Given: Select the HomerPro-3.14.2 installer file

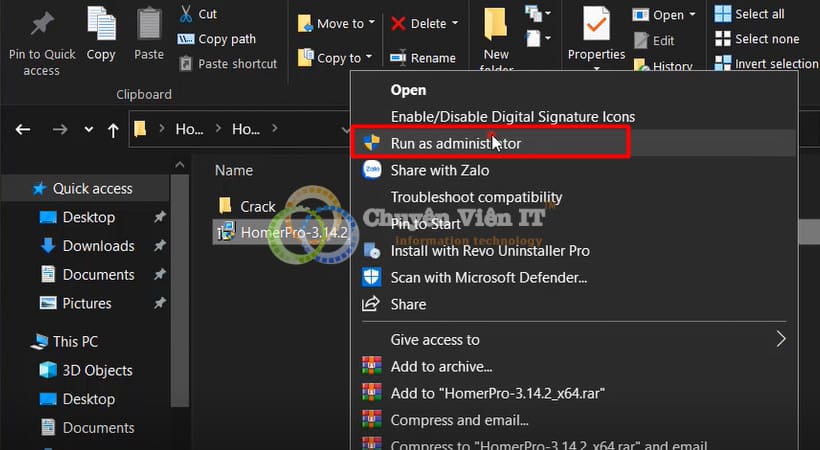Looking at the screenshot, I should click(x=282, y=232).
